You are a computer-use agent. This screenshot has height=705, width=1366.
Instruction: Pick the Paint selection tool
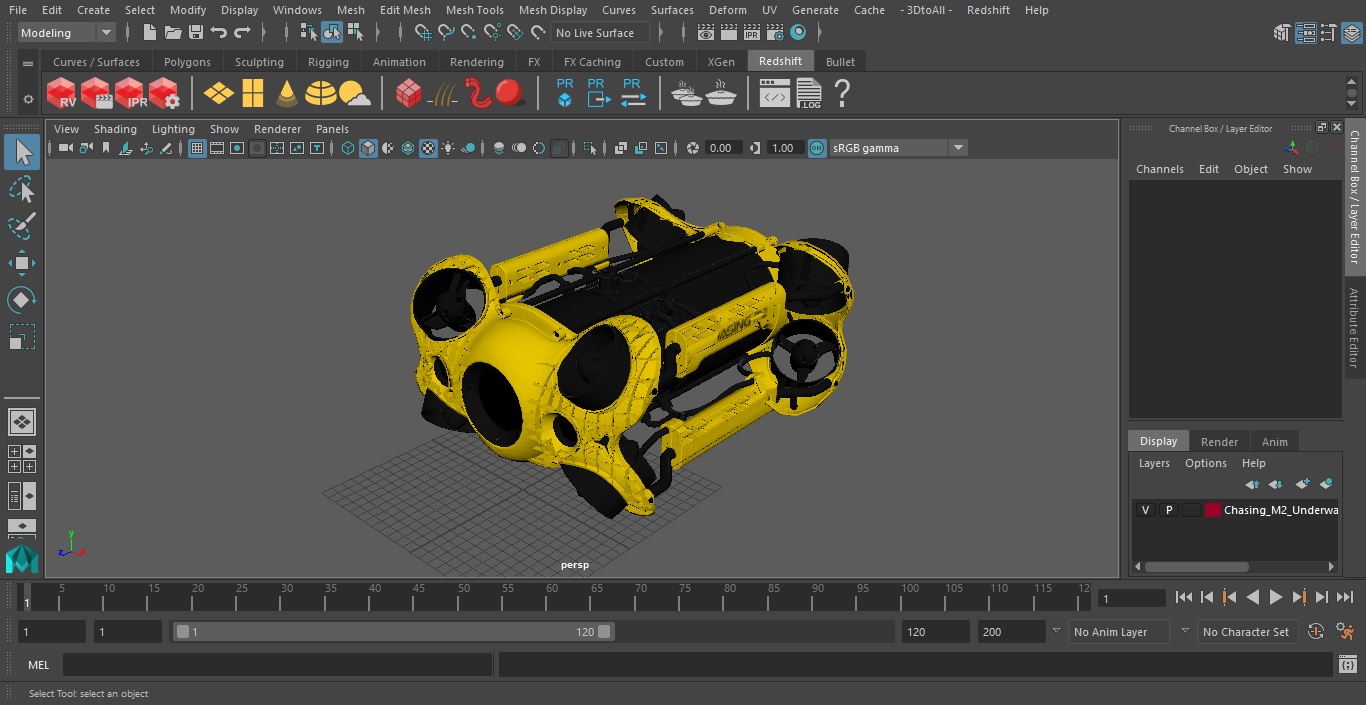[21, 226]
